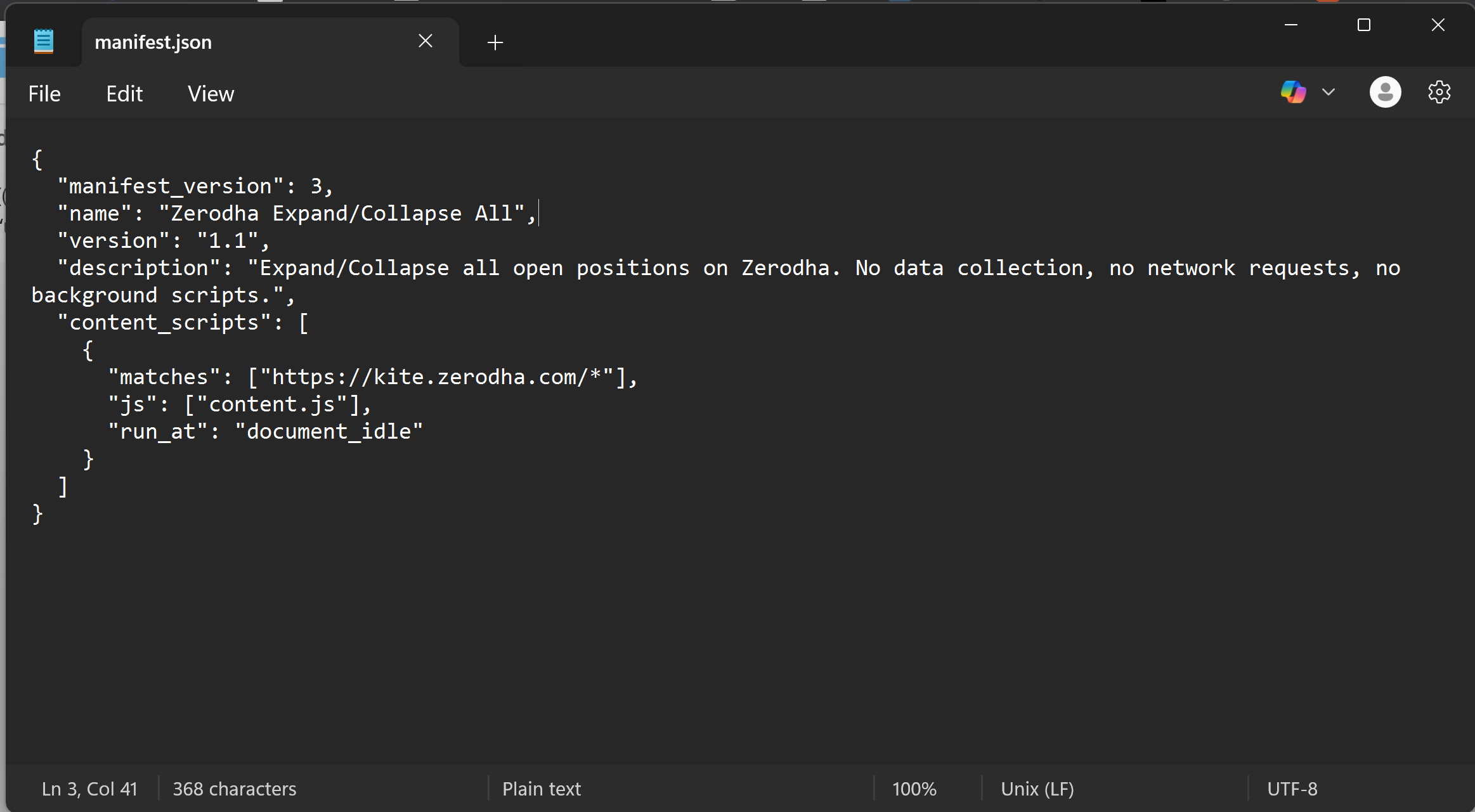
Task: Click Plain text in status bar
Action: [542, 789]
